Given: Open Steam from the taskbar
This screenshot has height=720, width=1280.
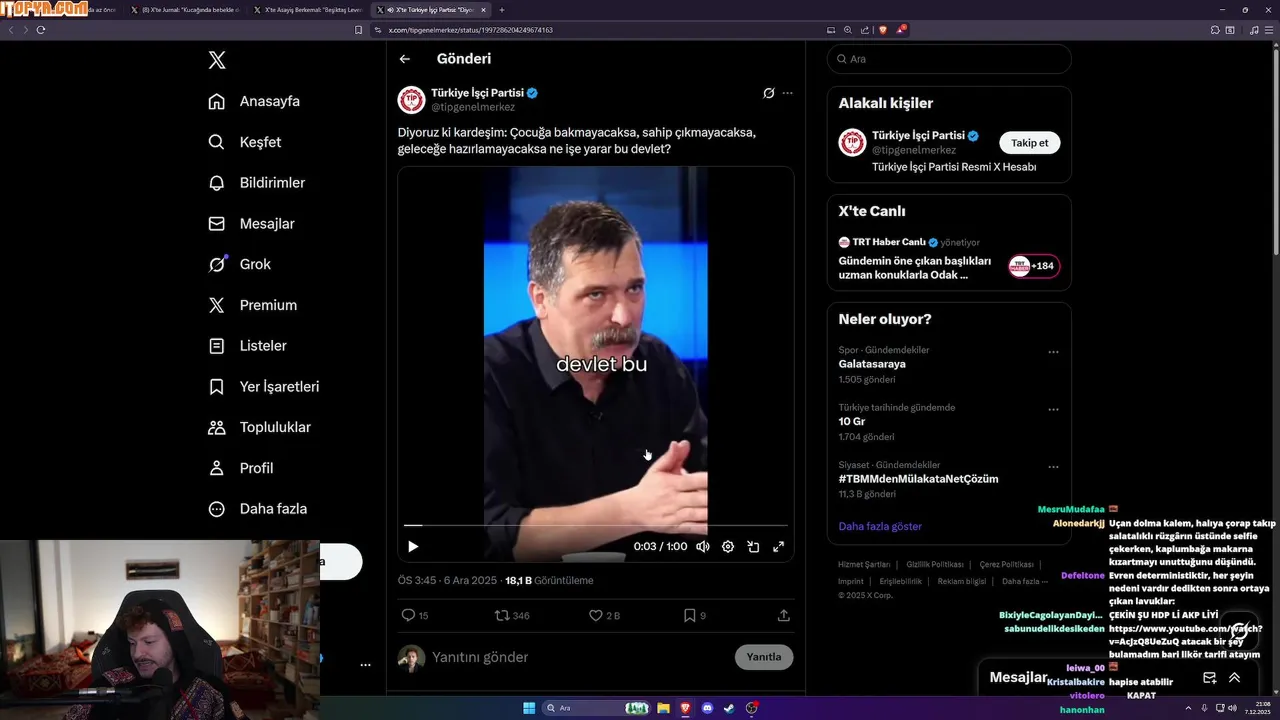Looking at the screenshot, I should [x=729, y=708].
